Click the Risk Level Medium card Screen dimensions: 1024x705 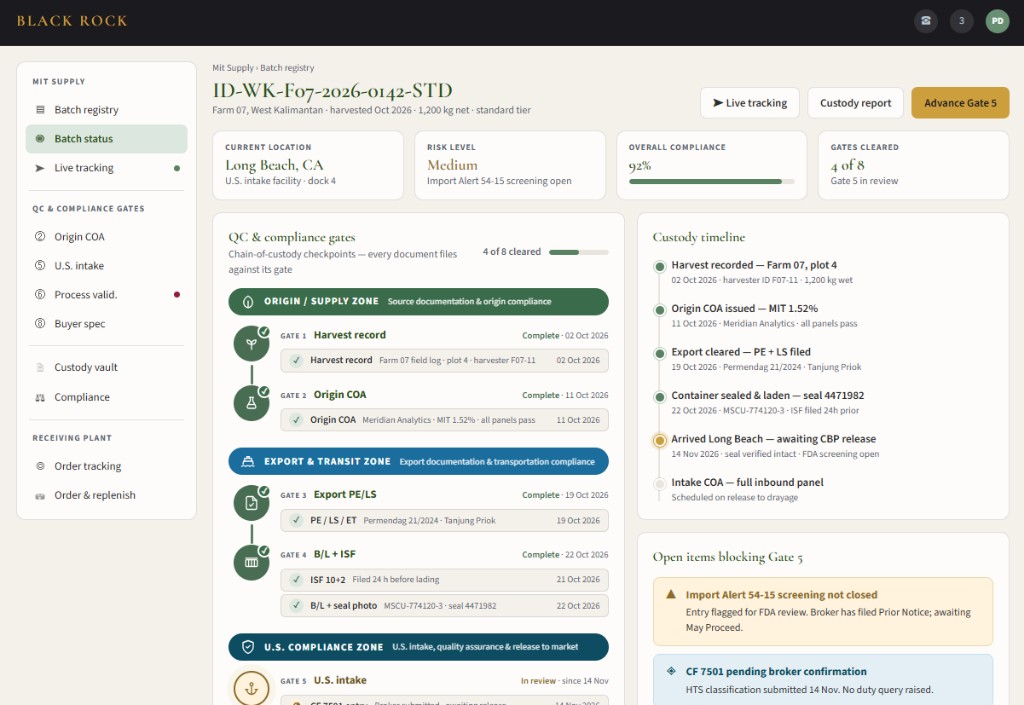[x=509, y=165]
